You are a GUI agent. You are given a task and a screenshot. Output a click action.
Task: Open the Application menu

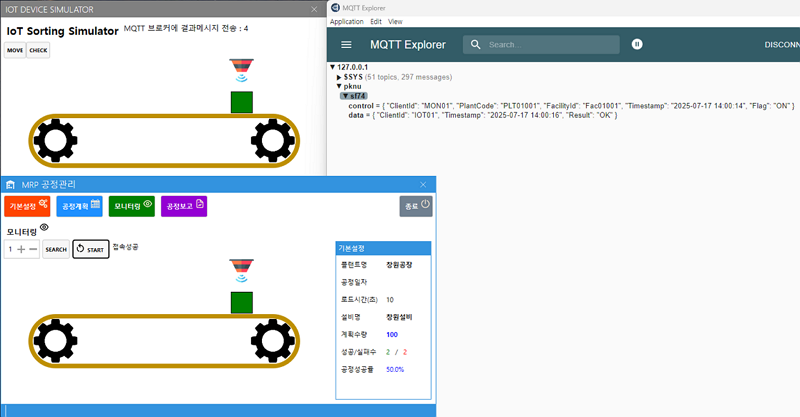click(346, 21)
